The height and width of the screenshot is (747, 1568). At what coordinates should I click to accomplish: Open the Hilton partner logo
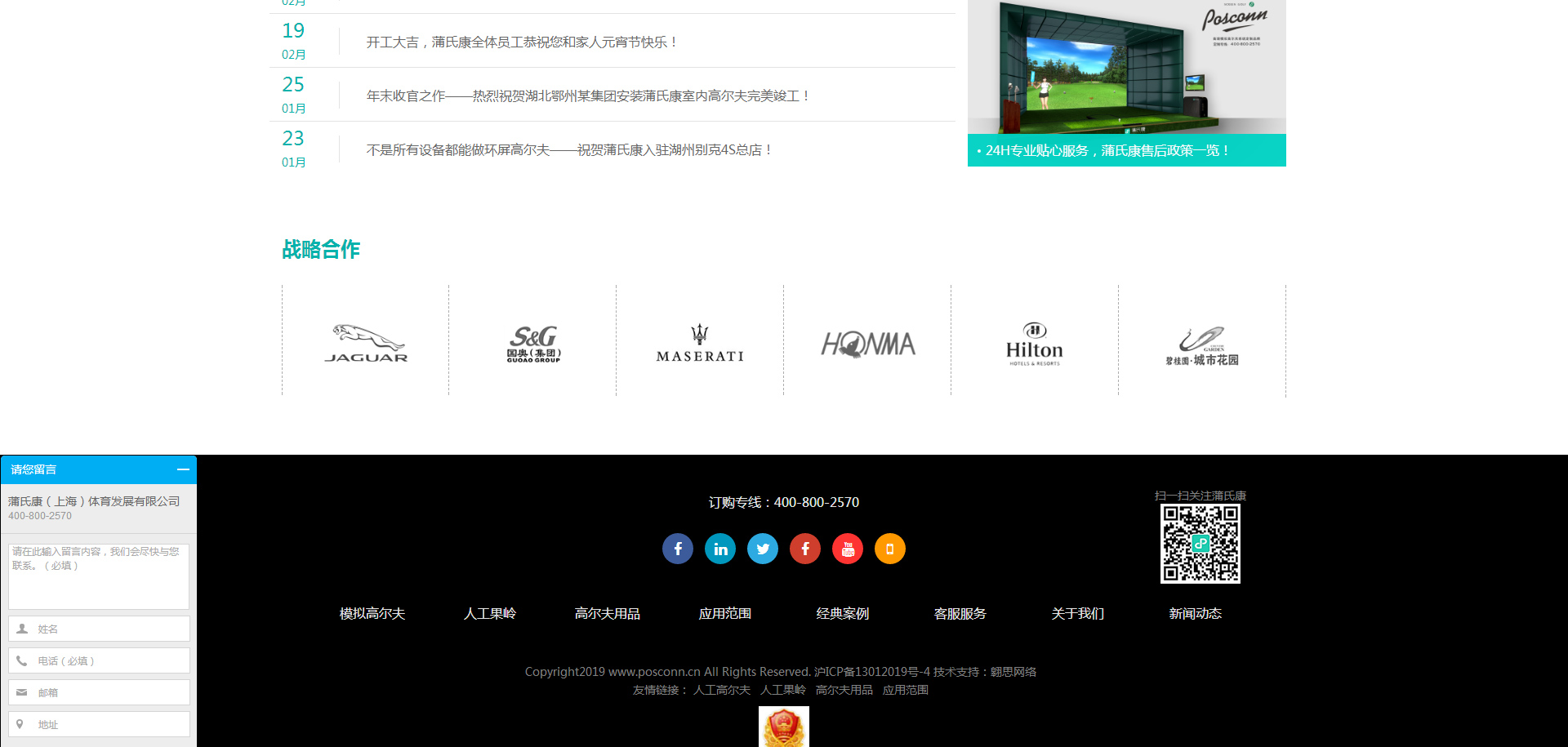1034,343
